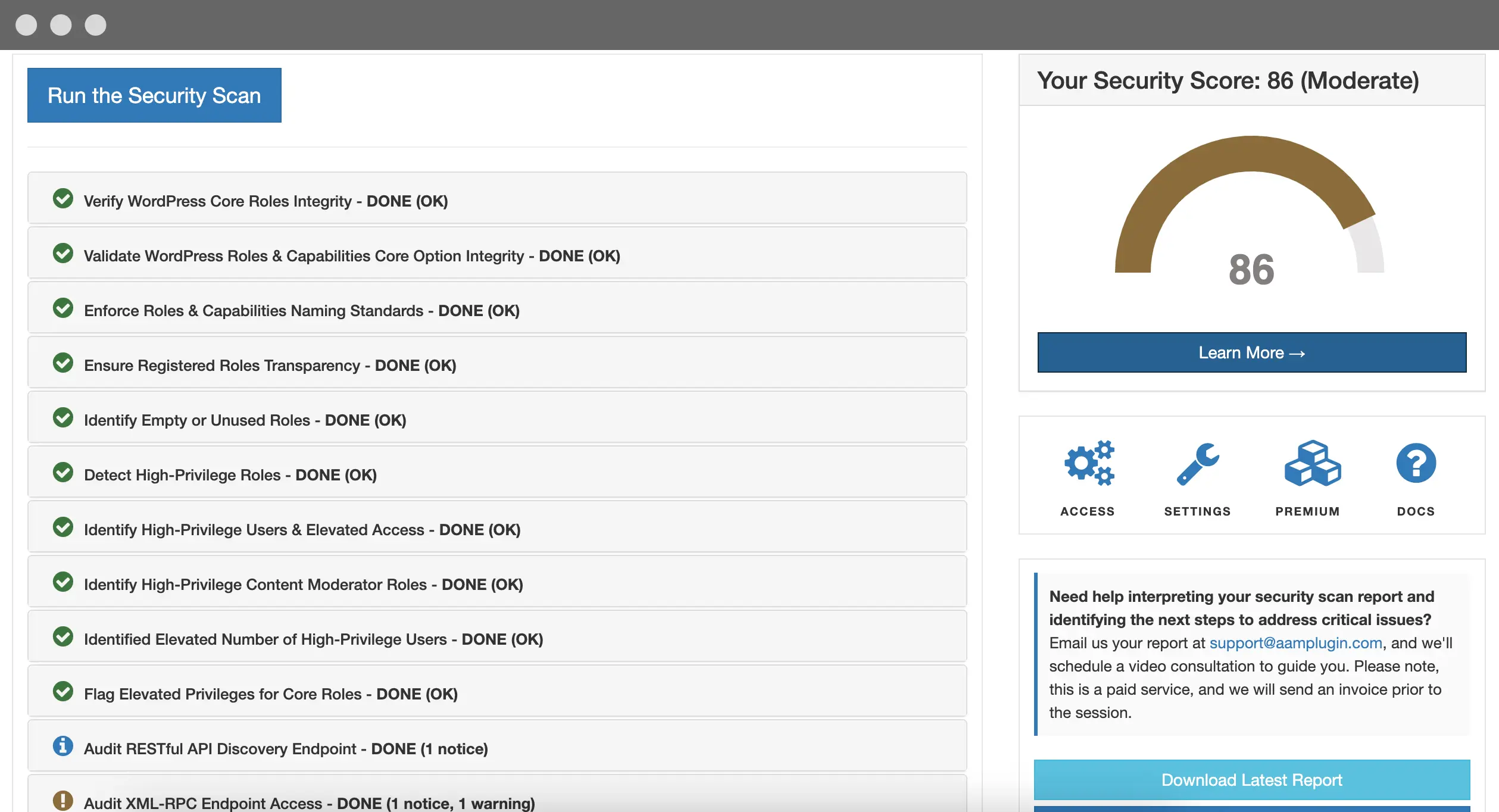The width and height of the screenshot is (1499, 812).
Task: Click the Your Security Score heading
Action: click(x=1228, y=80)
